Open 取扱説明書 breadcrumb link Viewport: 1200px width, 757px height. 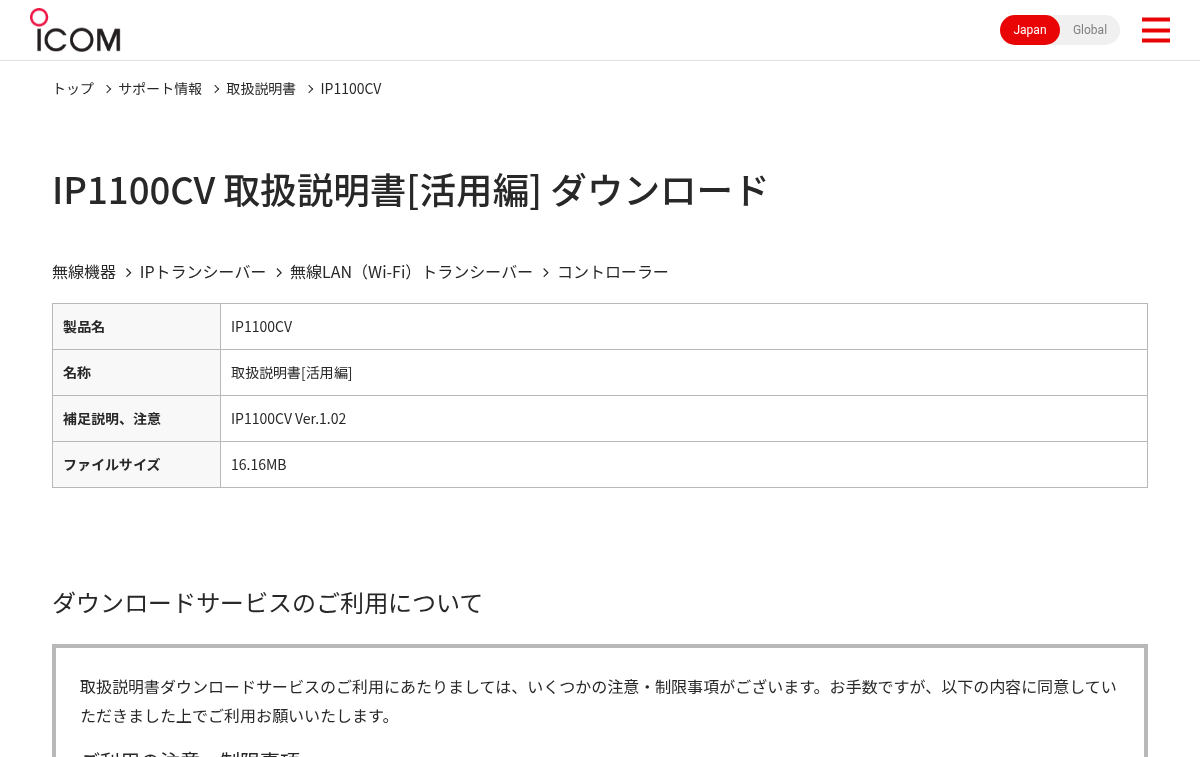261,88
